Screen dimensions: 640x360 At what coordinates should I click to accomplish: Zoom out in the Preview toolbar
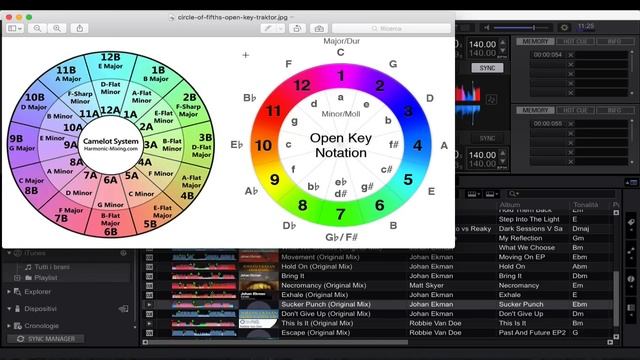[x=37, y=28]
